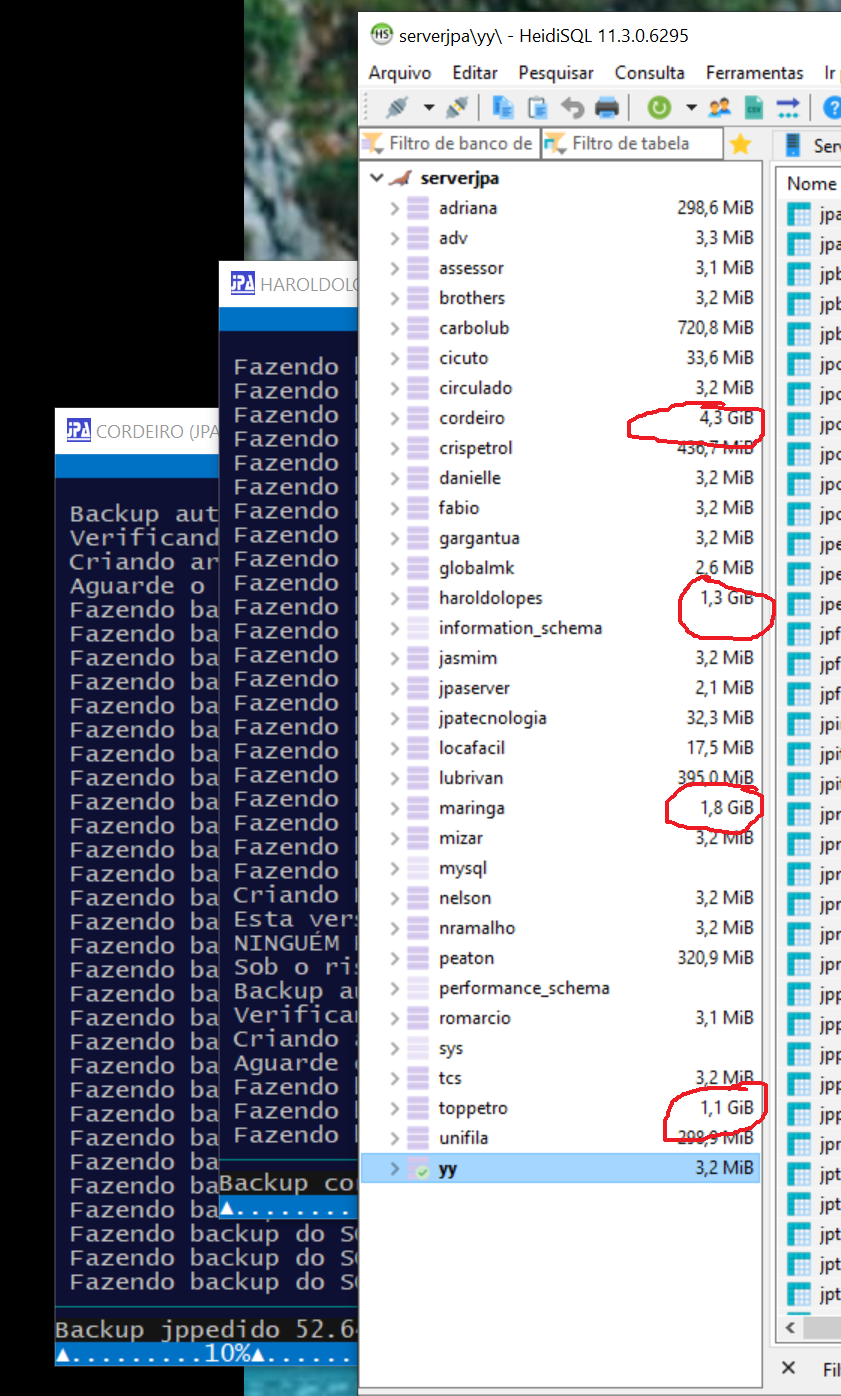Click the 32,3 MiB size of jpatecnologia

tap(720, 718)
